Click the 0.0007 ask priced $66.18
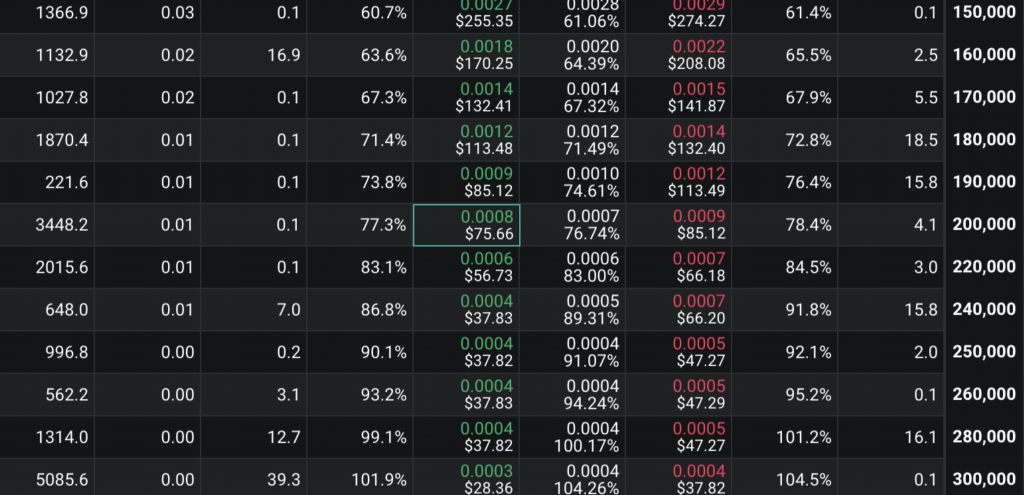The width and height of the screenshot is (1024, 495). (691, 267)
